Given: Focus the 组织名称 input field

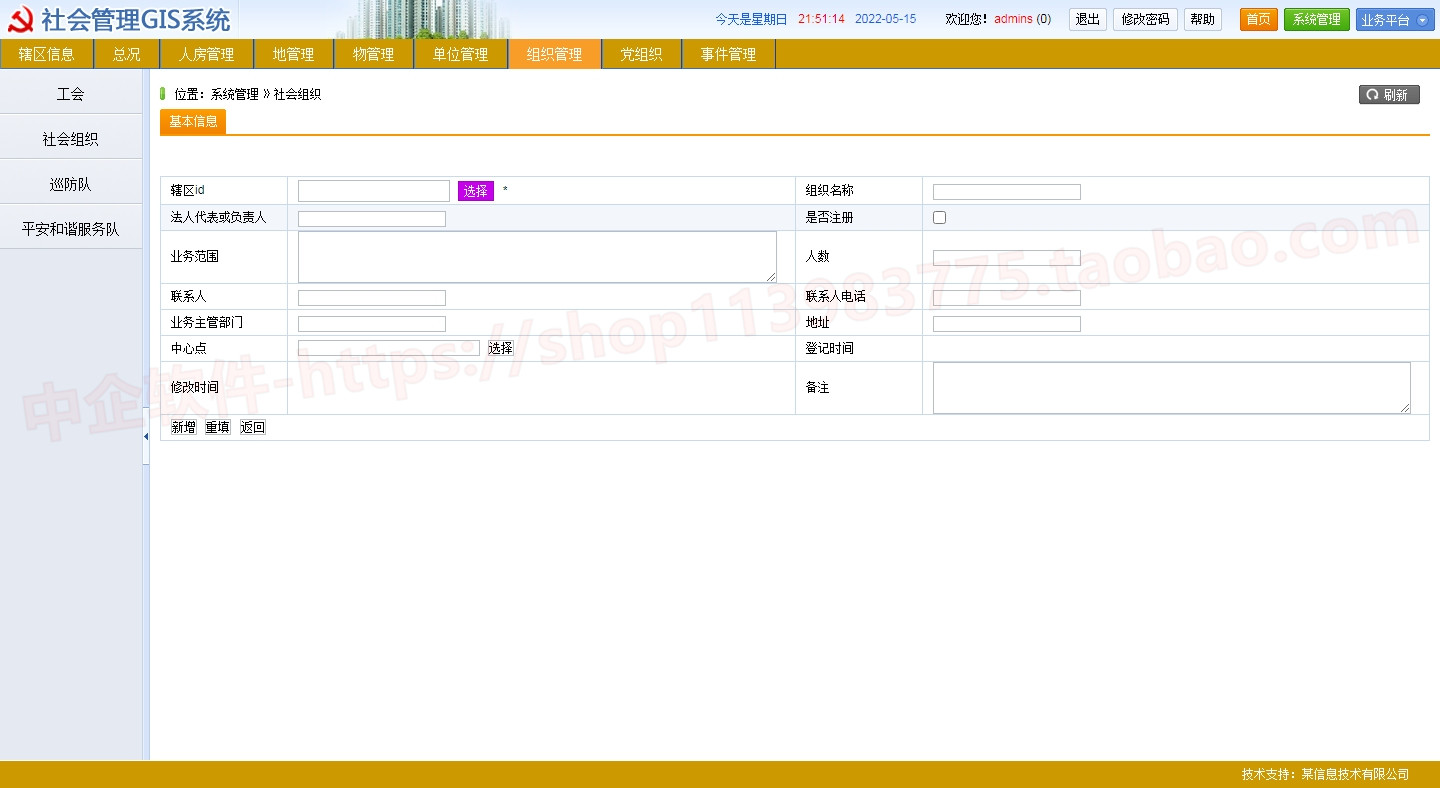Looking at the screenshot, I should [x=1007, y=192].
